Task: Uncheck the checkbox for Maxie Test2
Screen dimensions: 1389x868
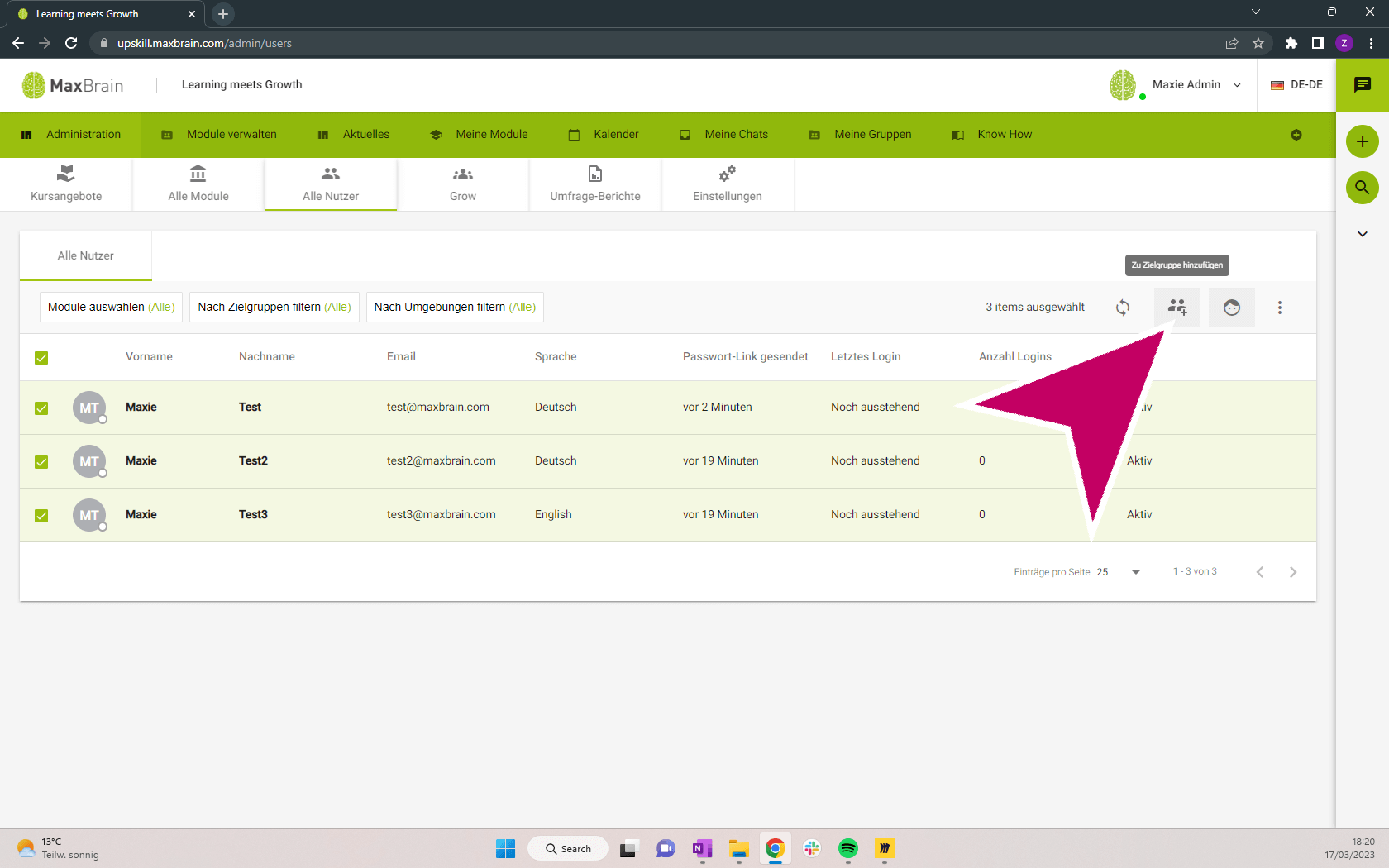Action: pos(41,462)
